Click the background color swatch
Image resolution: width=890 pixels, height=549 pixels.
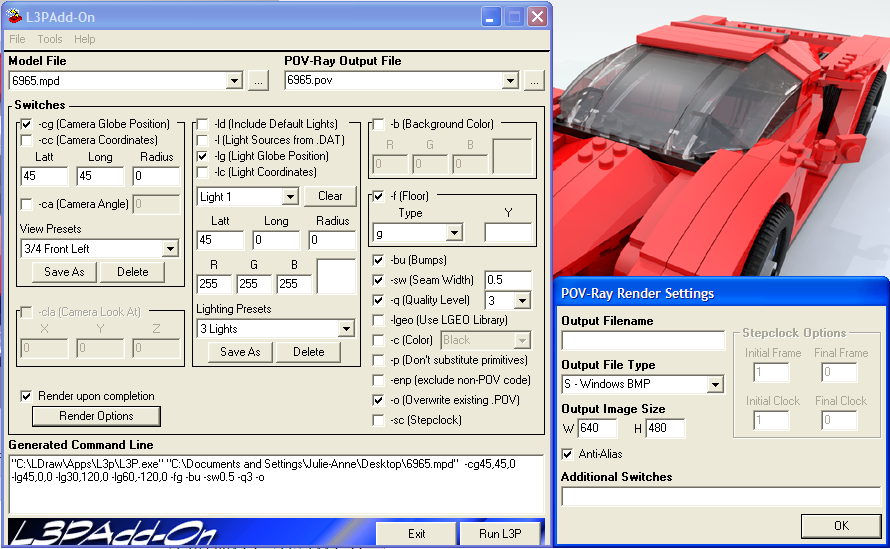513,157
